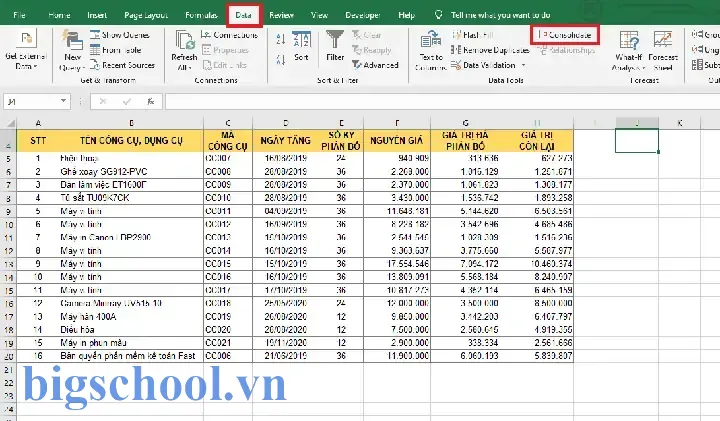Launch Text to Columns wizard
Image resolution: width=720 pixels, height=421 pixels.
tap(431, 51)
